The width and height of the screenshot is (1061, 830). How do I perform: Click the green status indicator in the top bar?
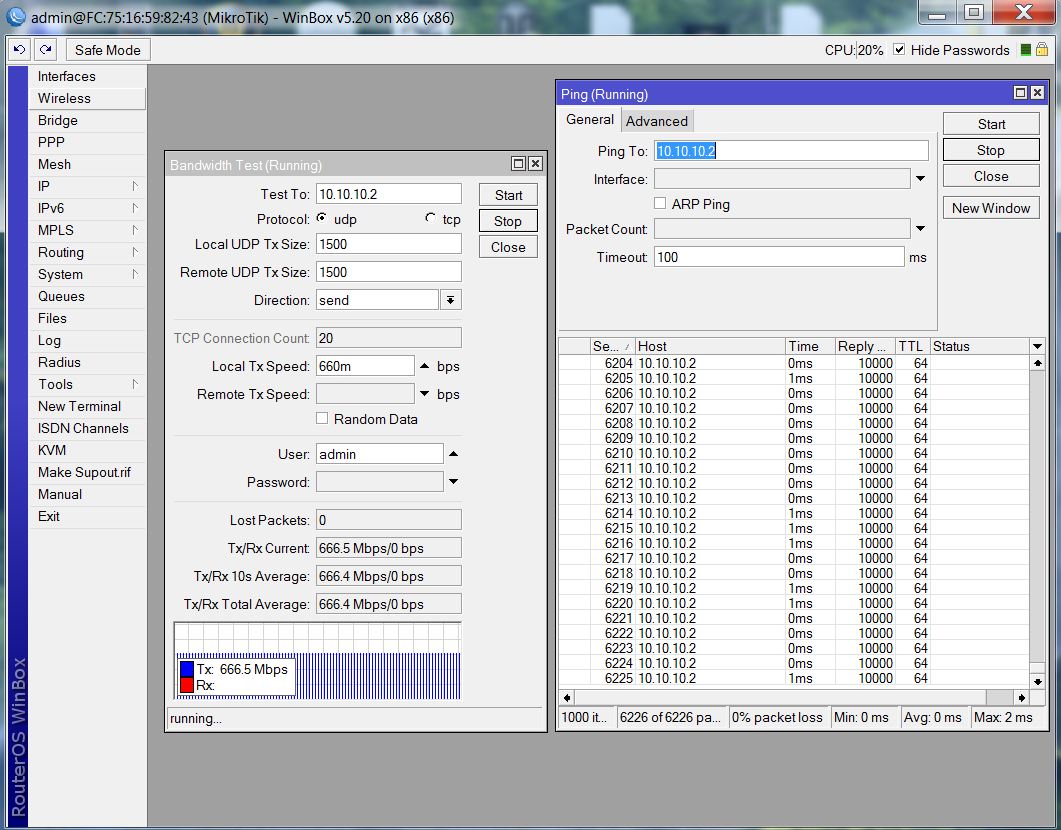(1025, 49)
